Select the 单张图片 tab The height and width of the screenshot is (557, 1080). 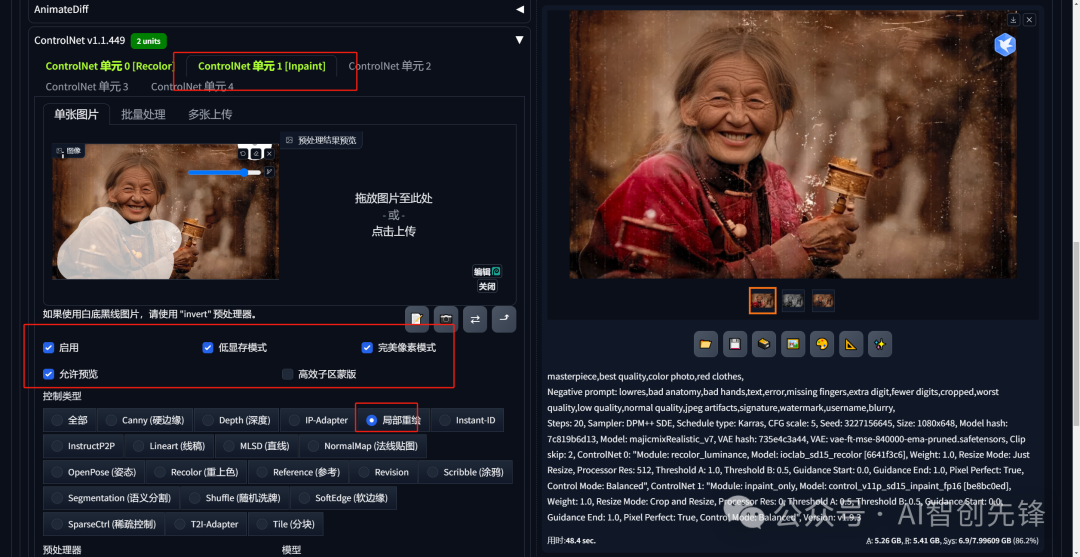pyautogui.click(x=76, y=114)
